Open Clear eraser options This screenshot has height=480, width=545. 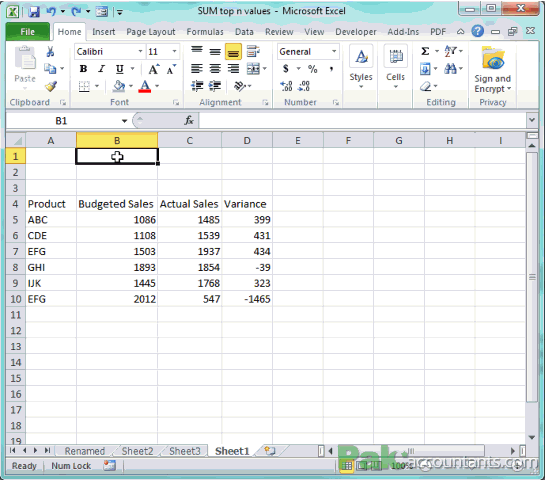click(425, 86)
